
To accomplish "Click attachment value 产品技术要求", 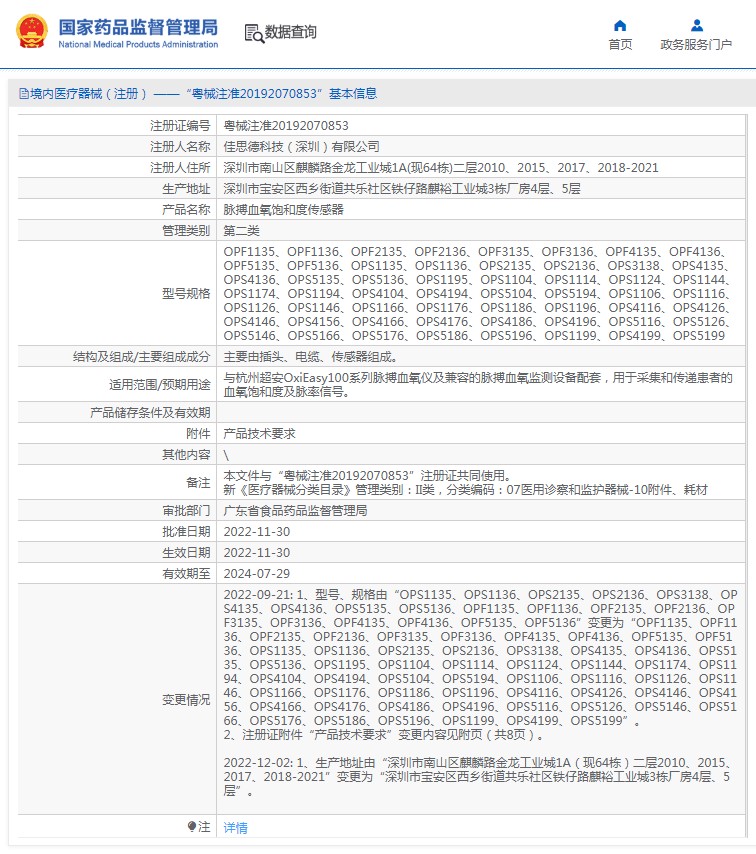I will [x=259, y=434].
